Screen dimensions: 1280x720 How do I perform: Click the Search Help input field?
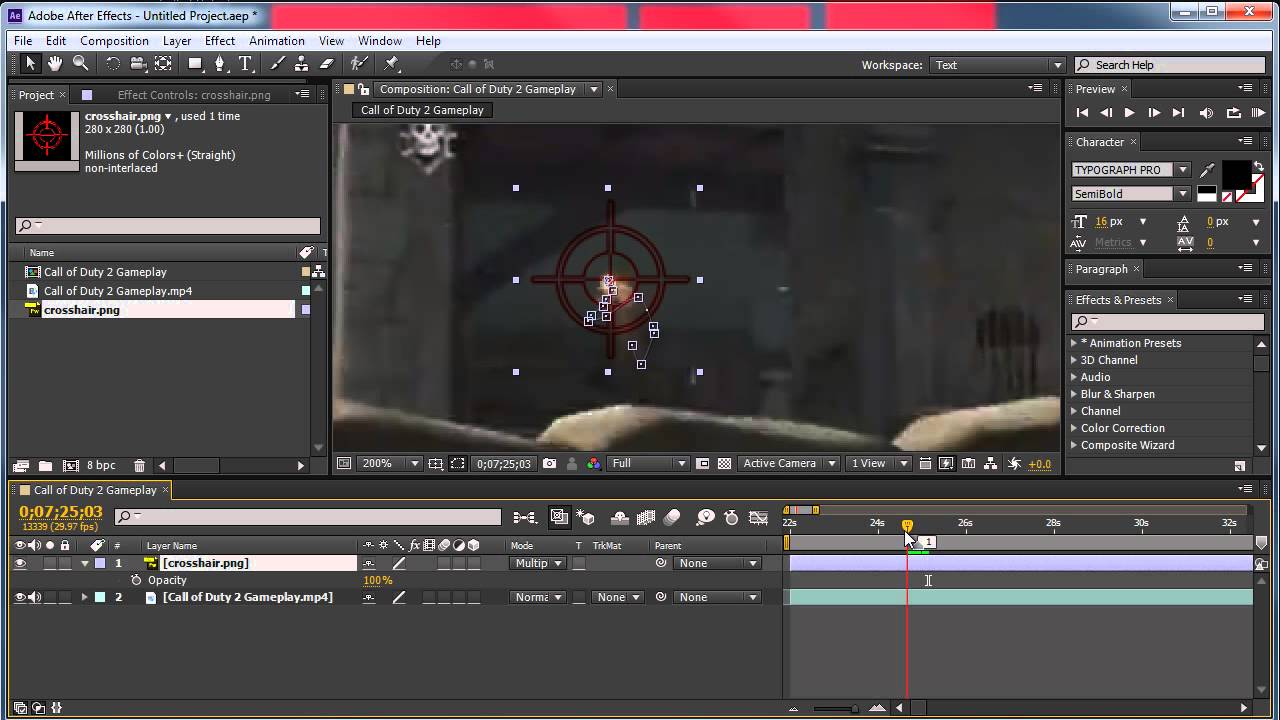point(1171,65)
